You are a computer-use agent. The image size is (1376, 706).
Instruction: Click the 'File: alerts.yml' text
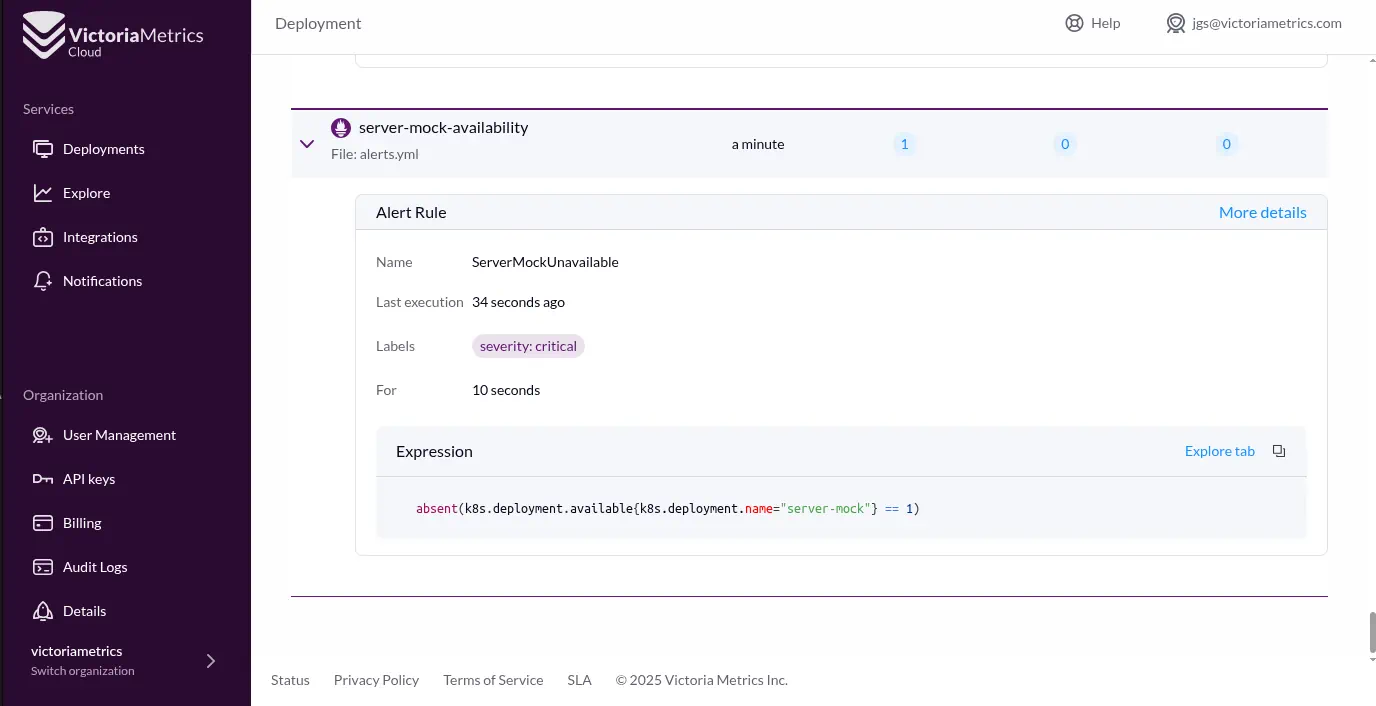[375, 155]
